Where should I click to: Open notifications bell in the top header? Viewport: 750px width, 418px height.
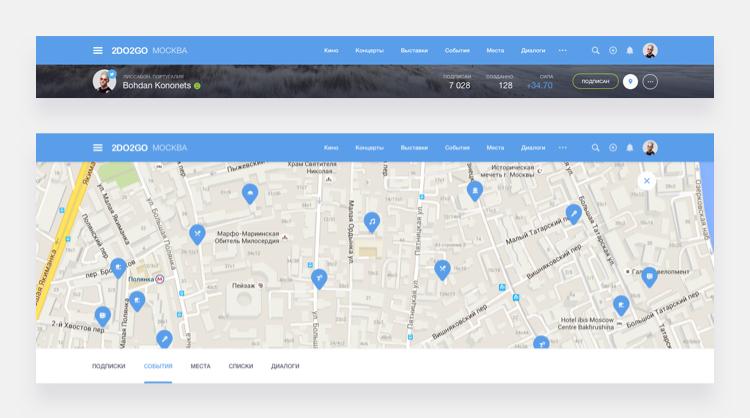[x=629, y=50]
